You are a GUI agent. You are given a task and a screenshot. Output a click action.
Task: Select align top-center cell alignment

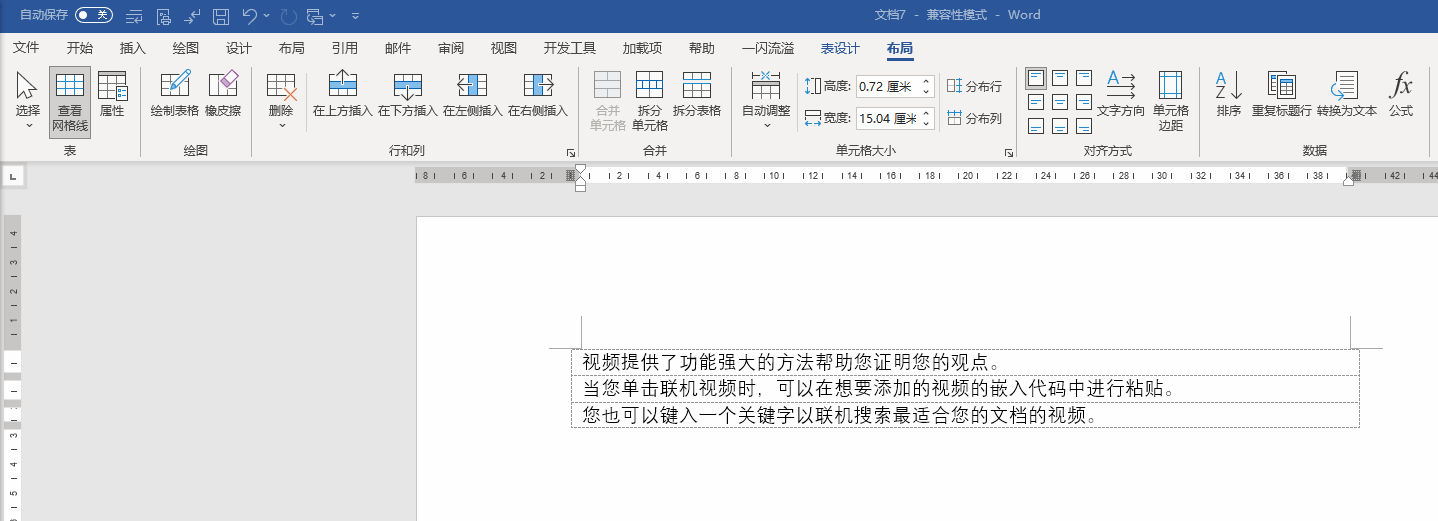[1060, 78]
